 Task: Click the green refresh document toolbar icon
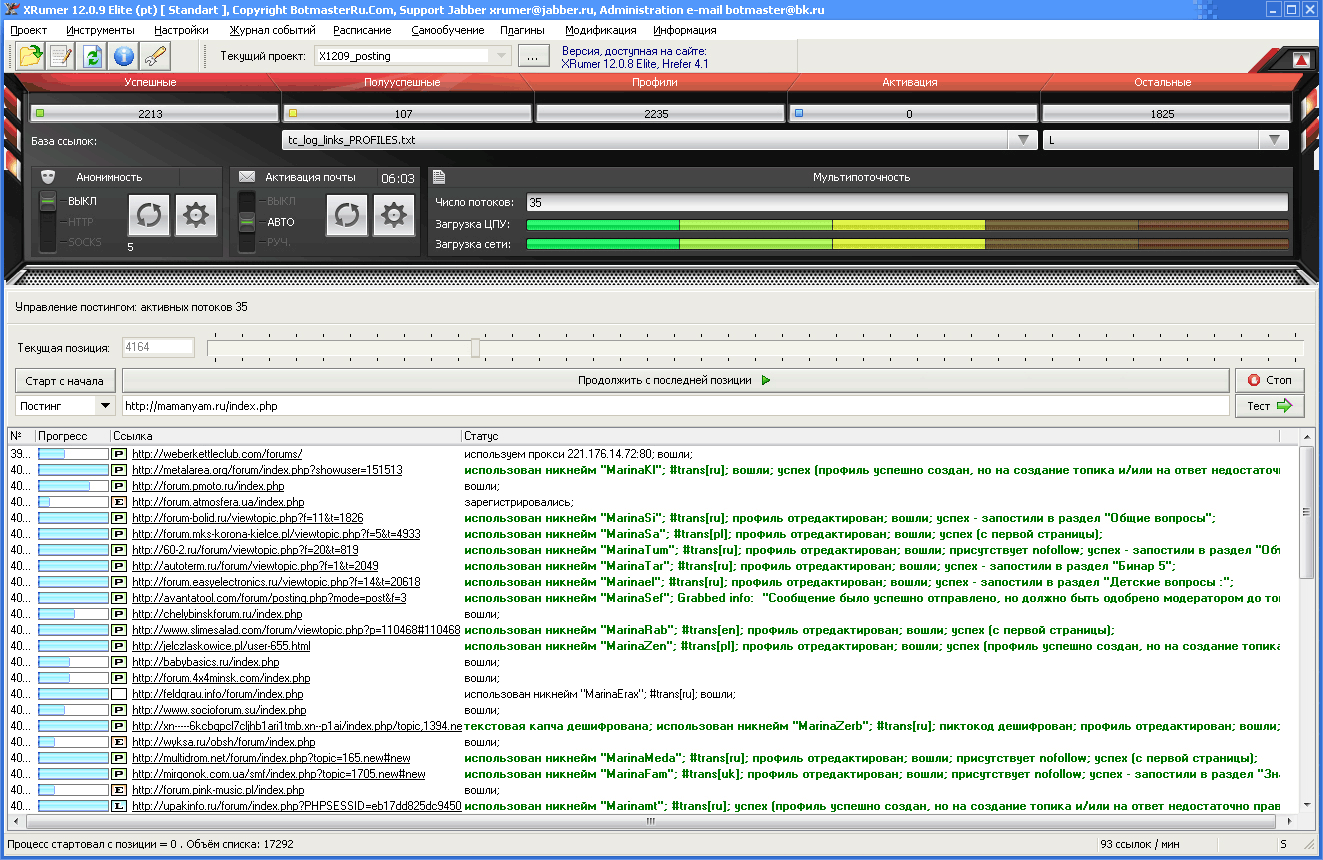point(92,56)
